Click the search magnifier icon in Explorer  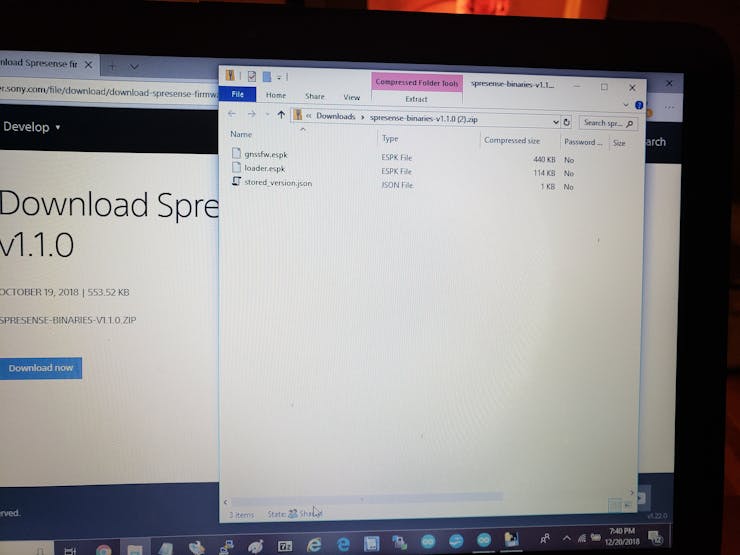(630, 124)
